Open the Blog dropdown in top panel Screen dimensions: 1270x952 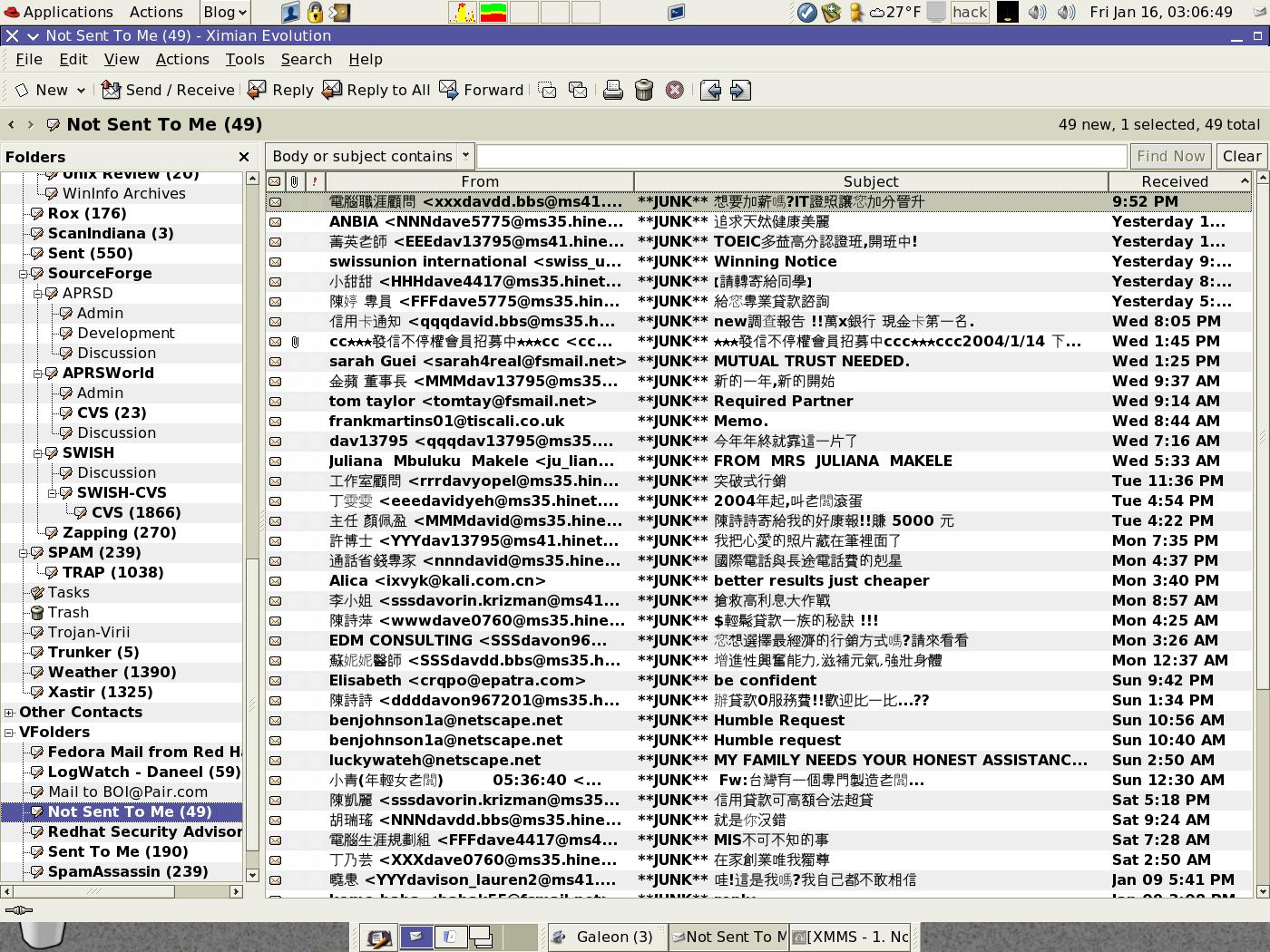tap(224, 12)
